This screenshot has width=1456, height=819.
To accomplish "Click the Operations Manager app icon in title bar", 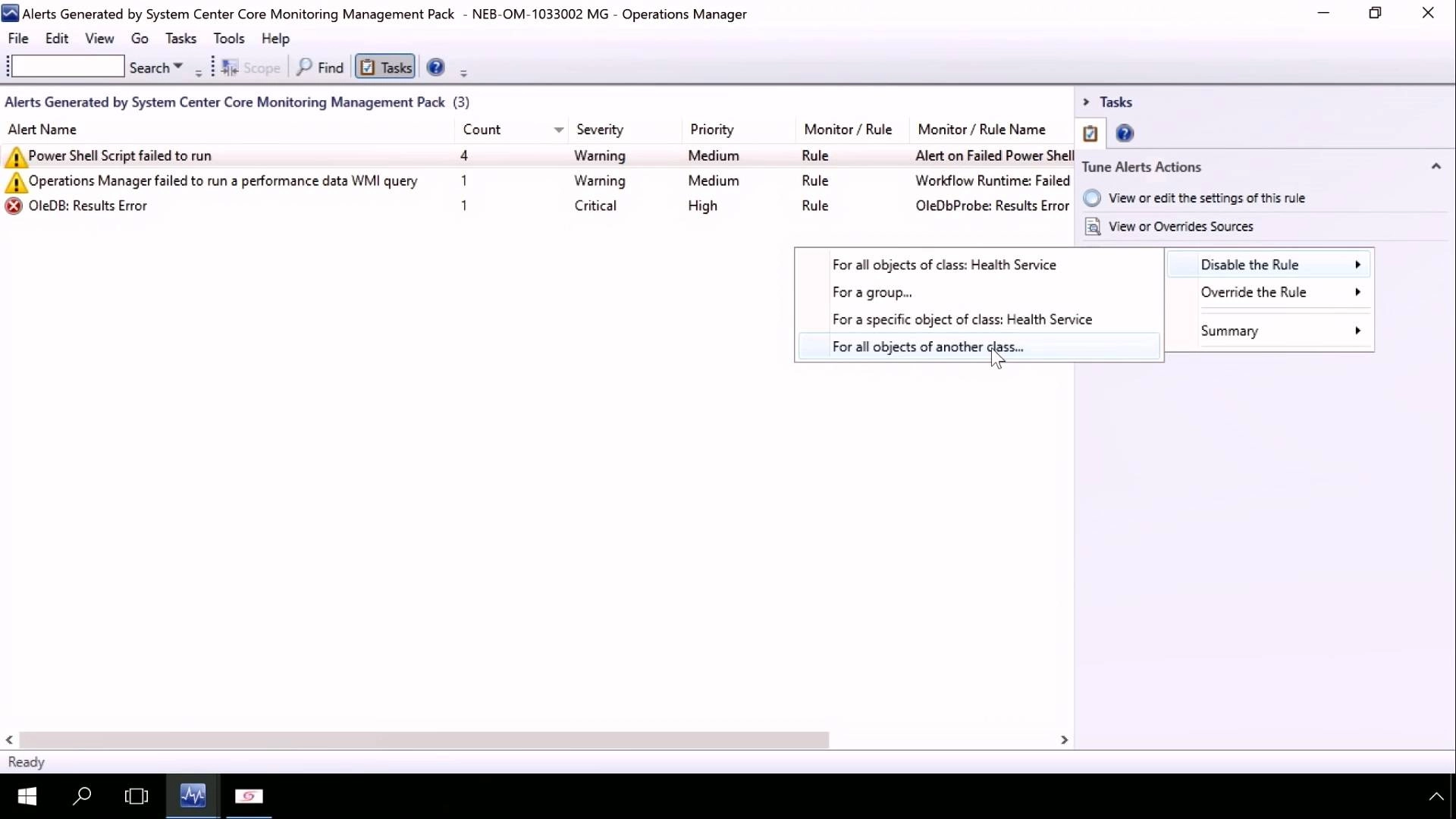I will tap(10, 14).
